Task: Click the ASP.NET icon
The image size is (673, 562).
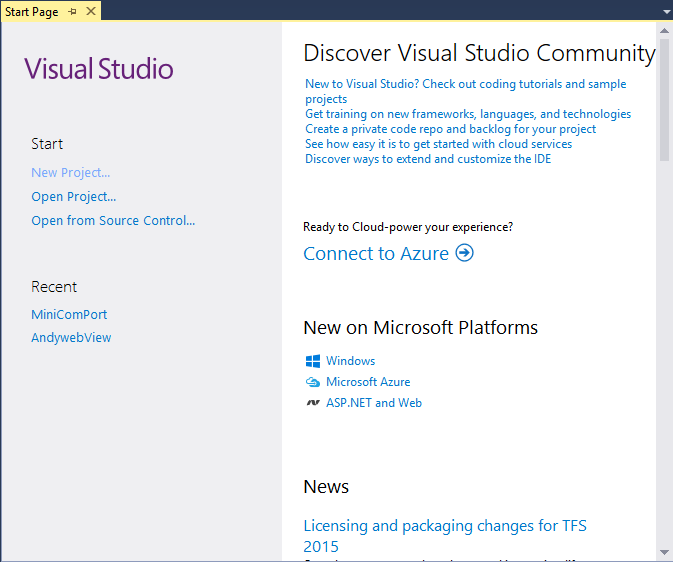Action: pyautogui.click(x=313, y=403)
